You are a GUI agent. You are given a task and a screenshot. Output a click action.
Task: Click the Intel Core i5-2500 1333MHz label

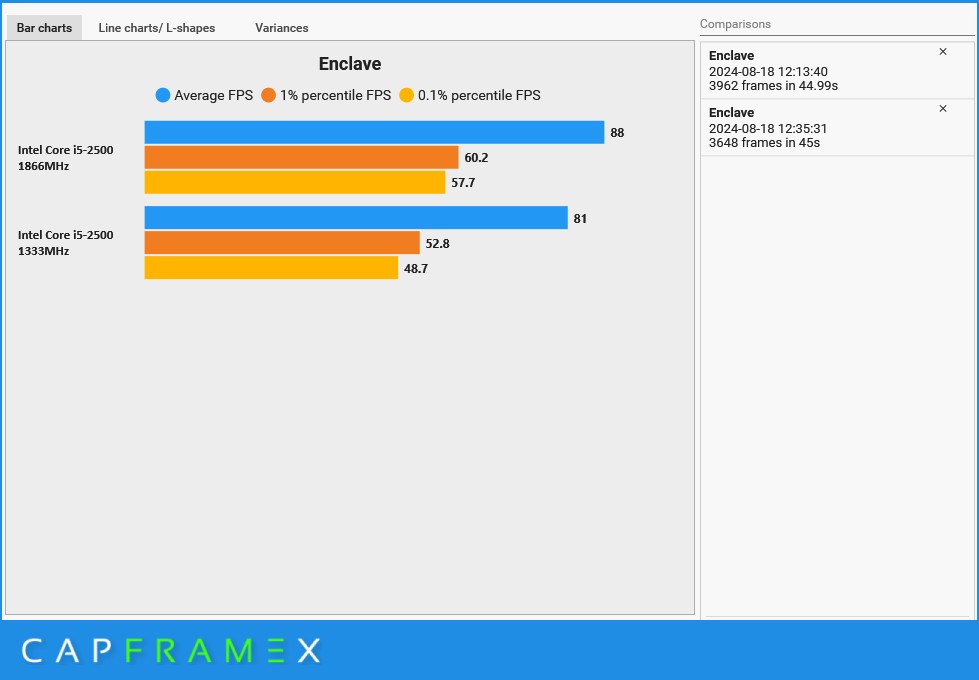click(x=66, y=243)
